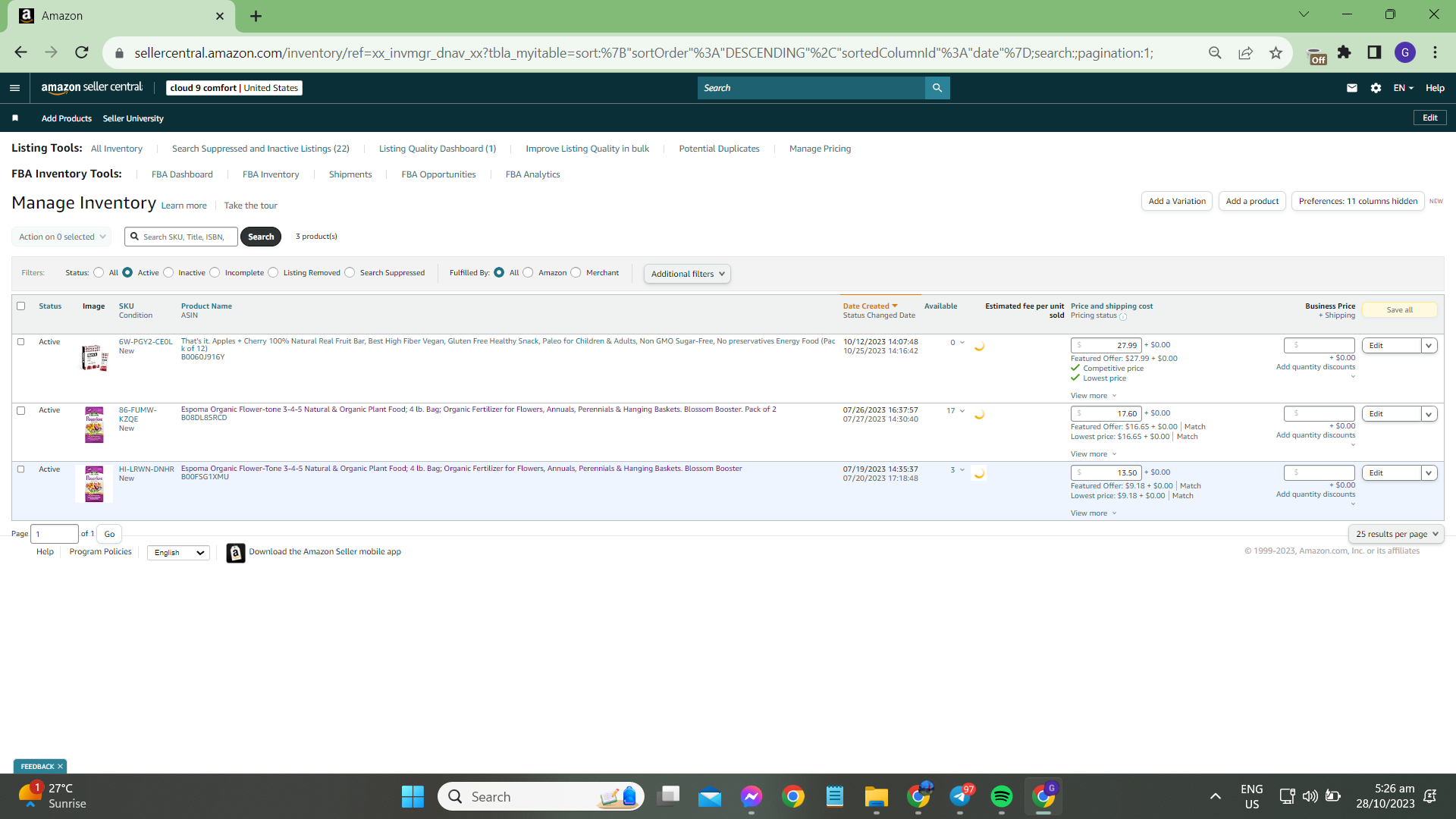Open the Seller Central hamburger menu
The width and height of the screenshot is (1456, 819).
pos(14,88)
